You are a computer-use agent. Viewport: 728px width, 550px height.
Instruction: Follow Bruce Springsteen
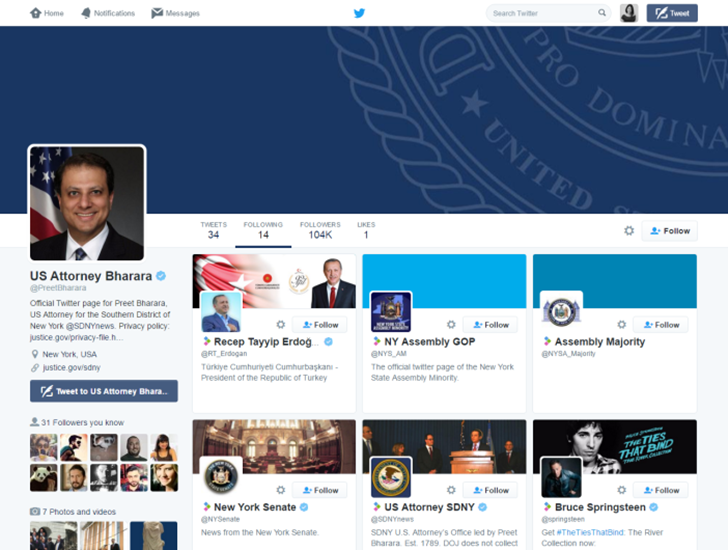[661, 490]
